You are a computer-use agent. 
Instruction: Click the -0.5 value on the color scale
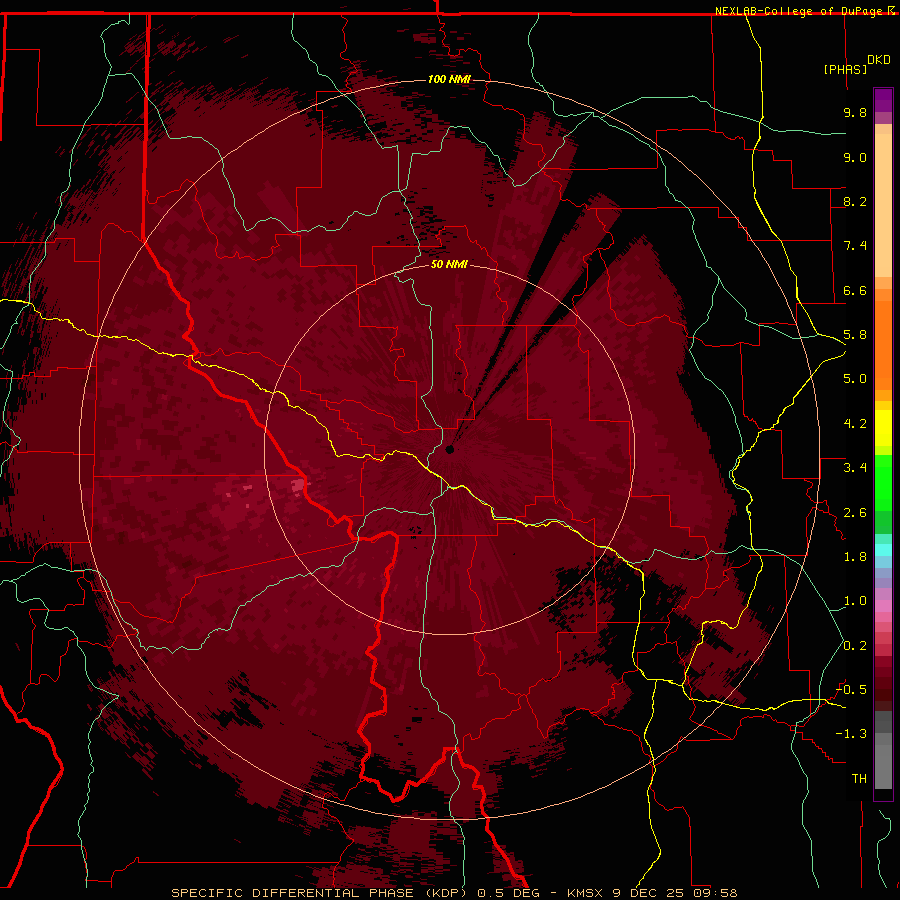pos(851,690)
